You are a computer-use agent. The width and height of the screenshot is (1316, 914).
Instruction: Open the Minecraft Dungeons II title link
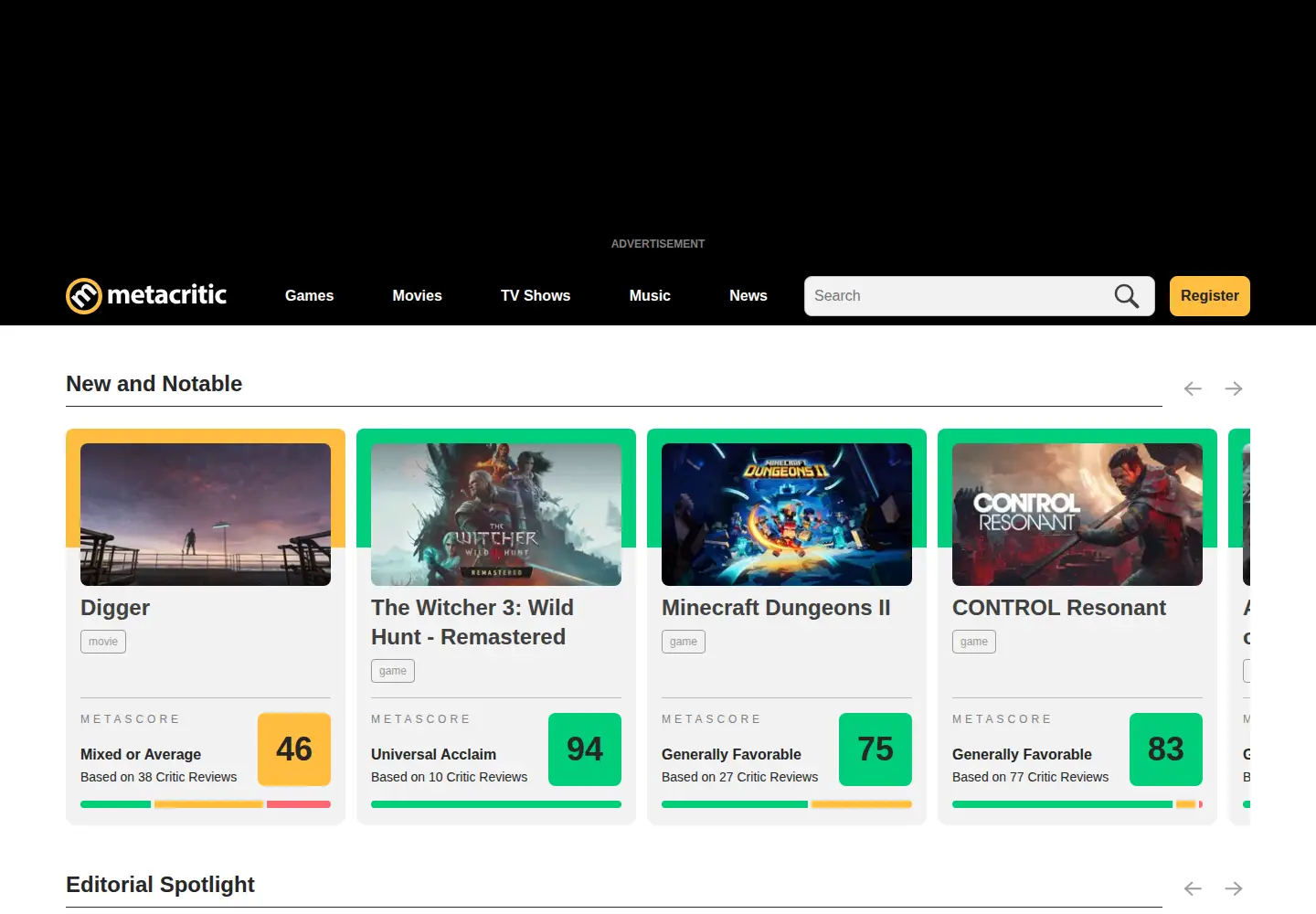(776, 608)
